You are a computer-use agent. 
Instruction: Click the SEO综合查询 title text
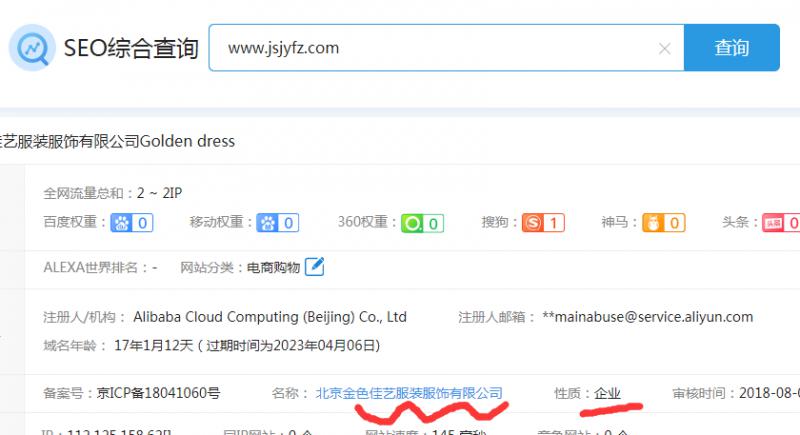pos(131,48)
